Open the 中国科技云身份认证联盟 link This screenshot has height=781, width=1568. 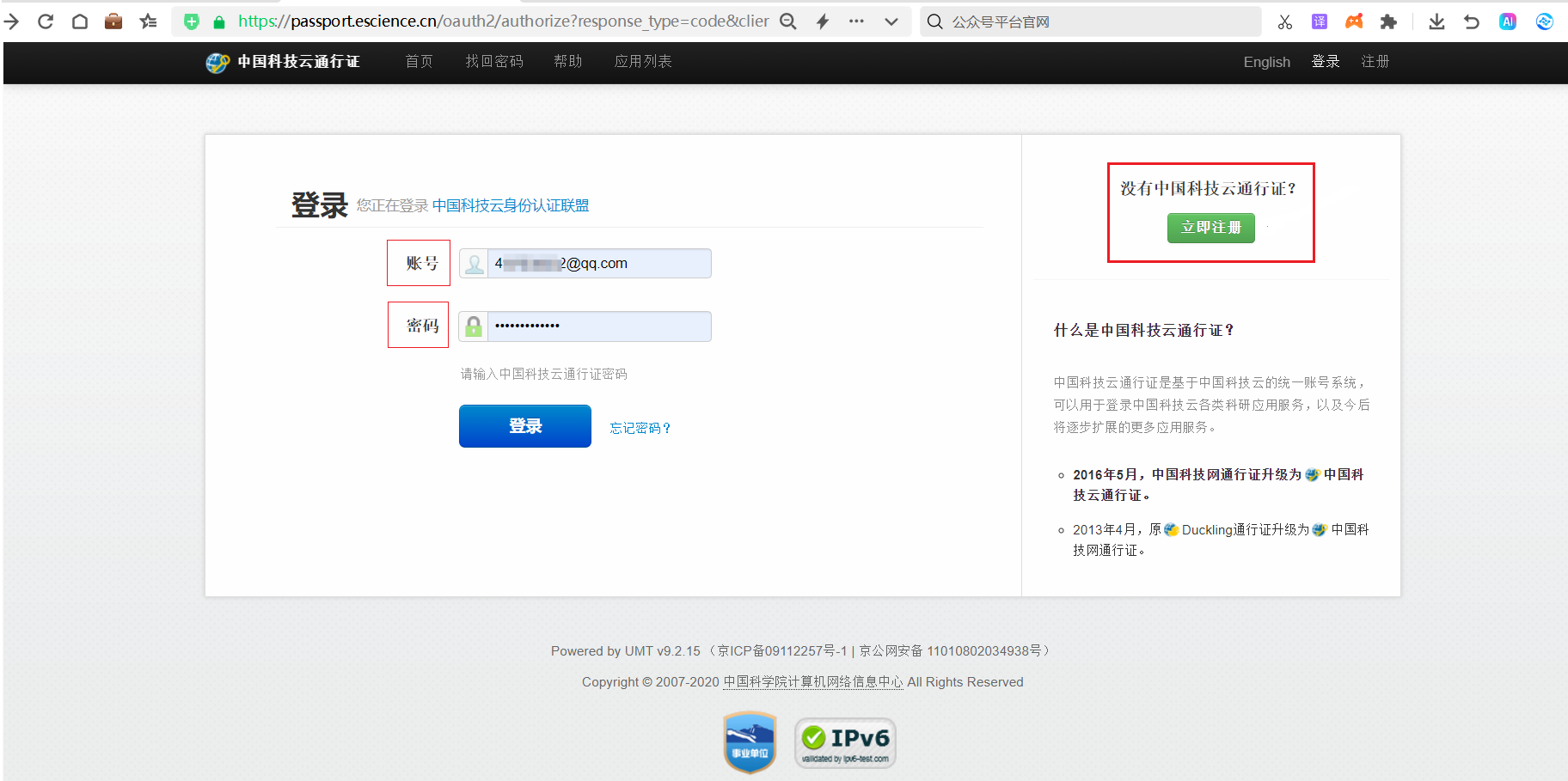[x=511, y=205]
